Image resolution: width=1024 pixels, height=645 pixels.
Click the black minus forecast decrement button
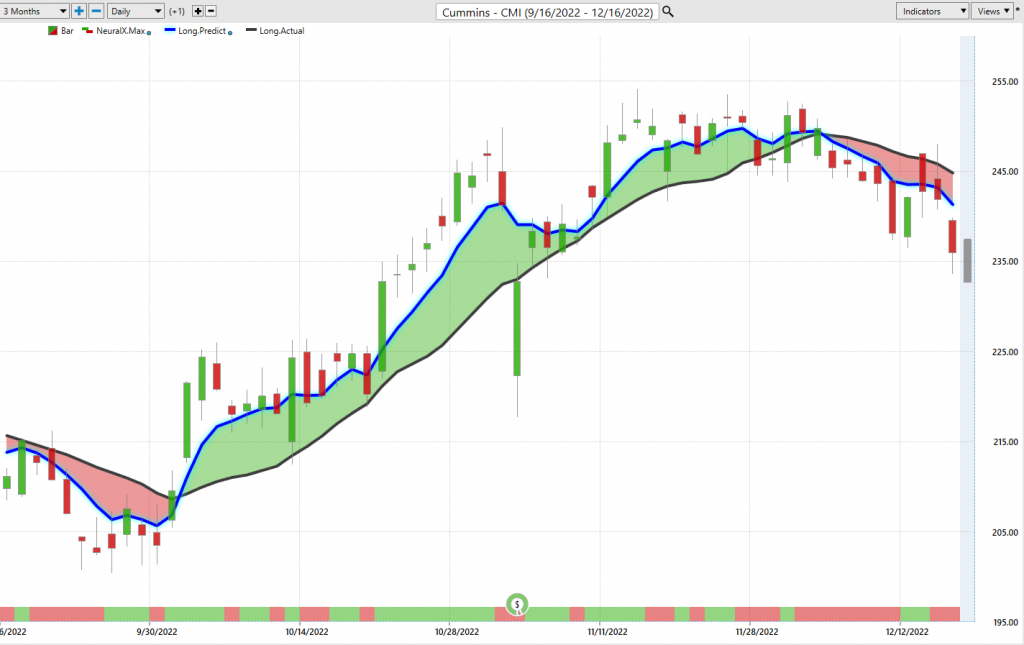[211, 11]
